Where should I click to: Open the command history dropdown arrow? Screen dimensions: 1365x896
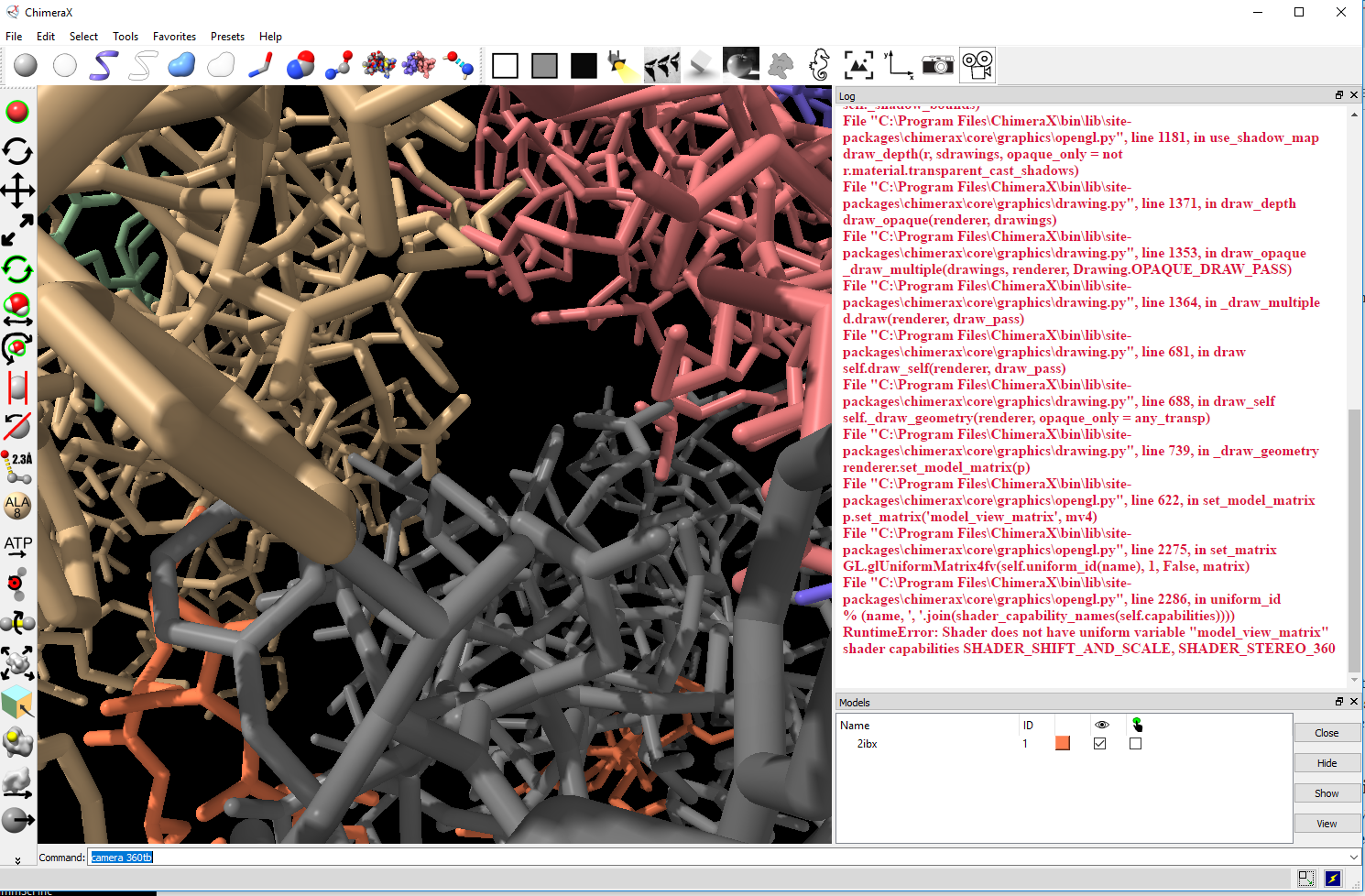pyautogui.click(x=1354, y=858)
